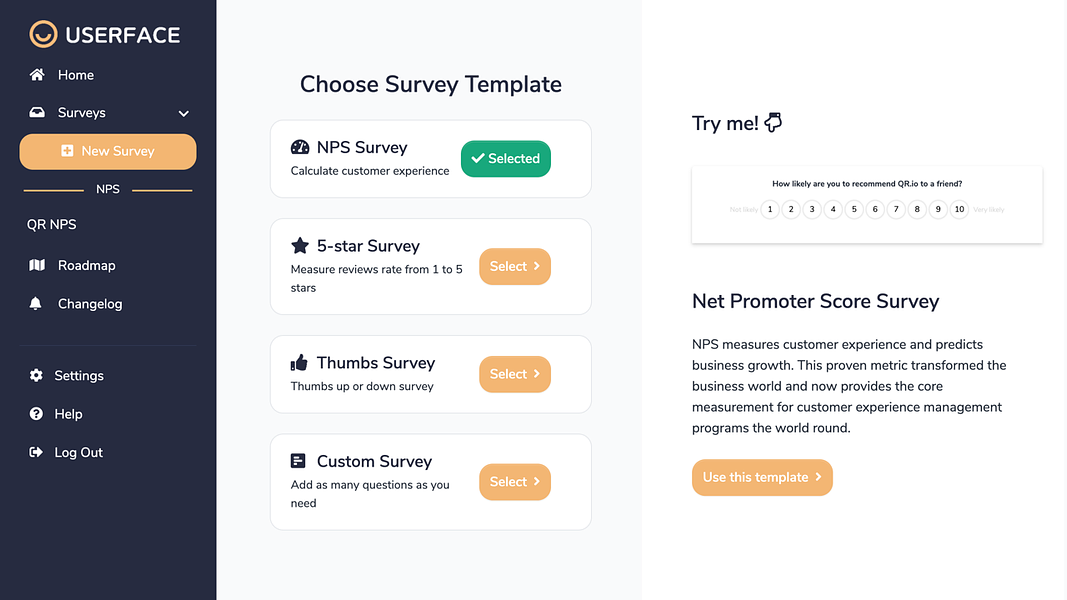Image resolution: width=1067 pixels, height=600 pixels.
Task: Expand the Surveys menu chevron
Action: point(183,113)
